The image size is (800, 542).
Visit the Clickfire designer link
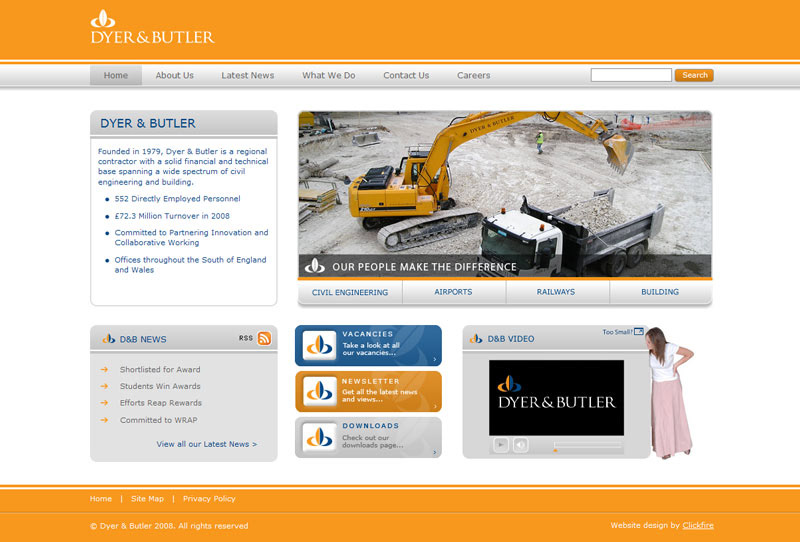point(698,525)
